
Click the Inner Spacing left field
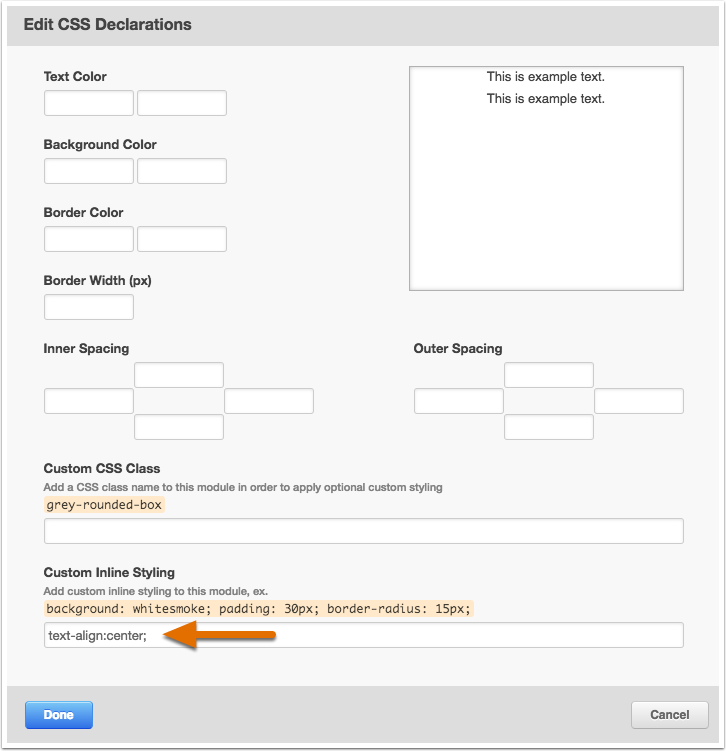click(89, 401)
